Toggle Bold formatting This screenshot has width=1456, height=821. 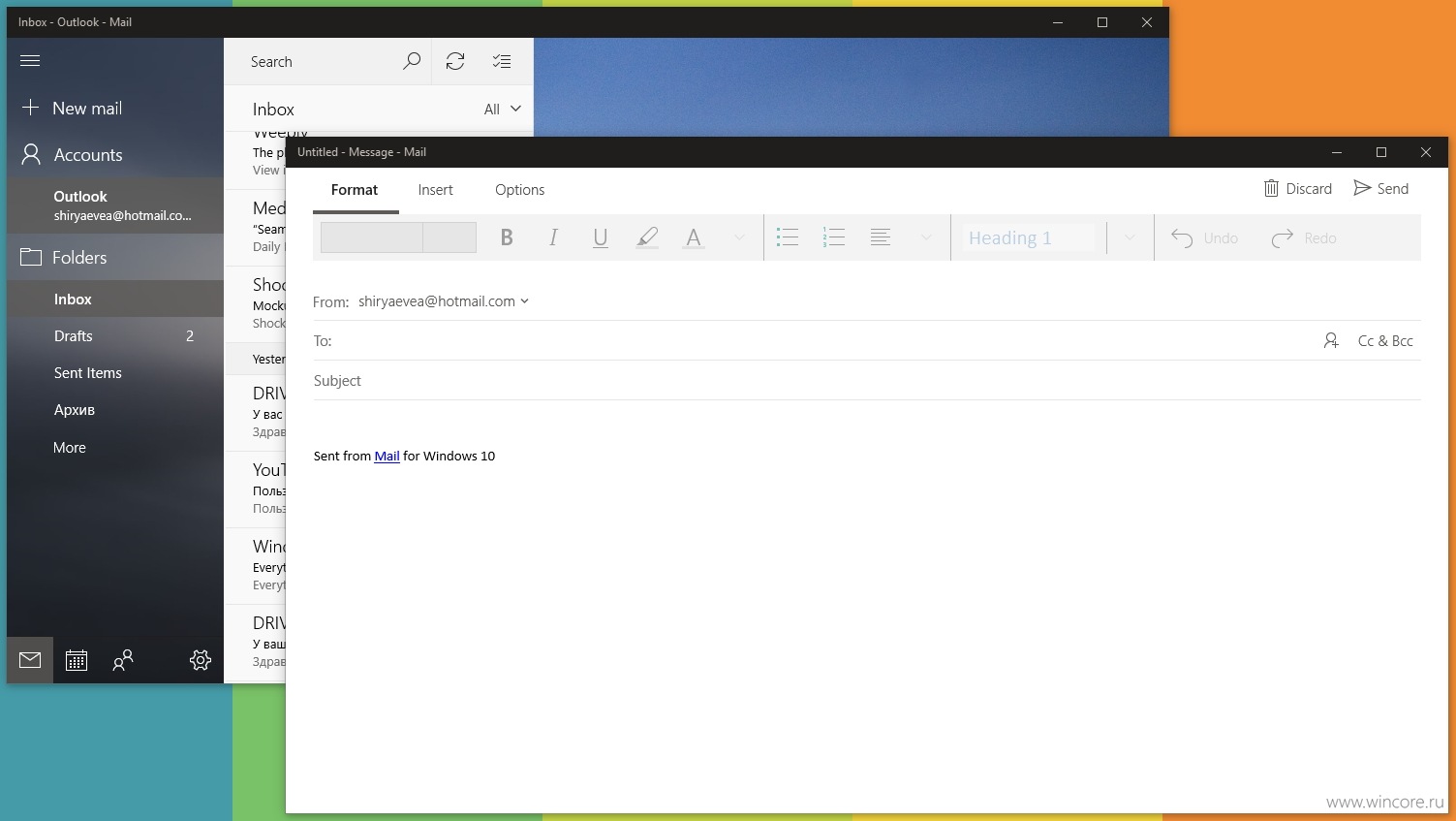pos(507,237)
